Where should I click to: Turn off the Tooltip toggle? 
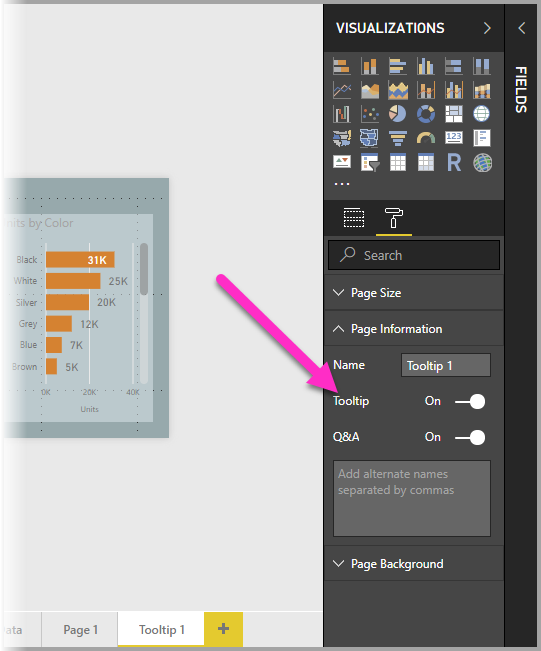coord(470,401)
